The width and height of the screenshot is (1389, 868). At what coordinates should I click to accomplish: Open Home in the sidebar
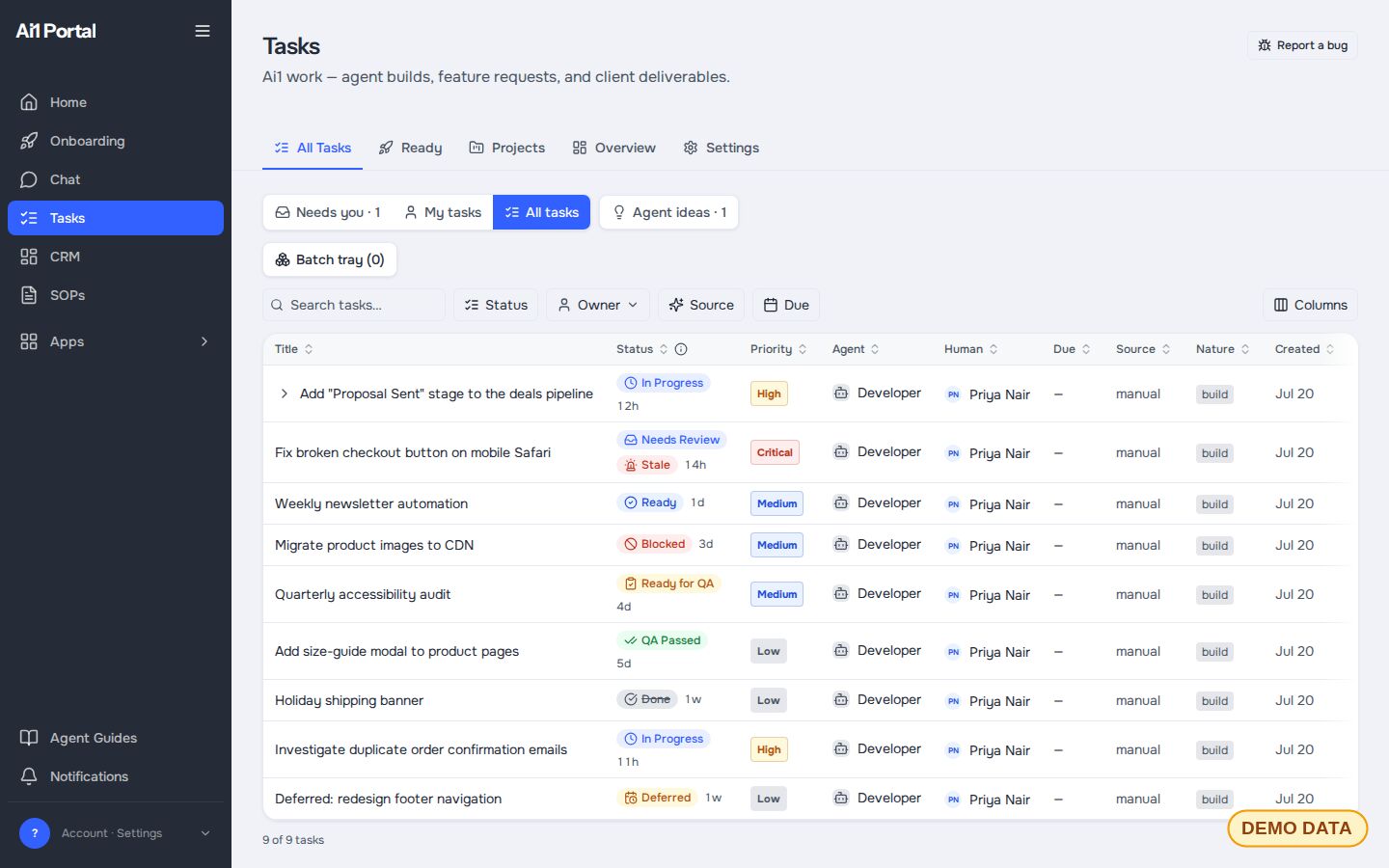click(x=116, y=102)
